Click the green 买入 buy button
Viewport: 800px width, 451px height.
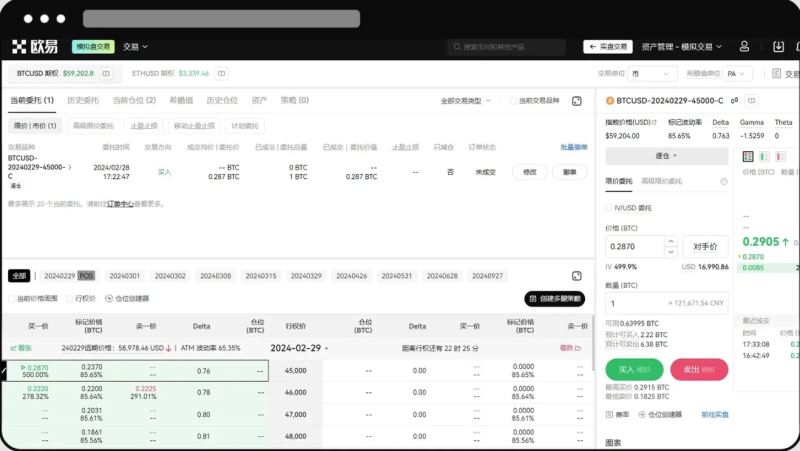click(x=634, y=369)
